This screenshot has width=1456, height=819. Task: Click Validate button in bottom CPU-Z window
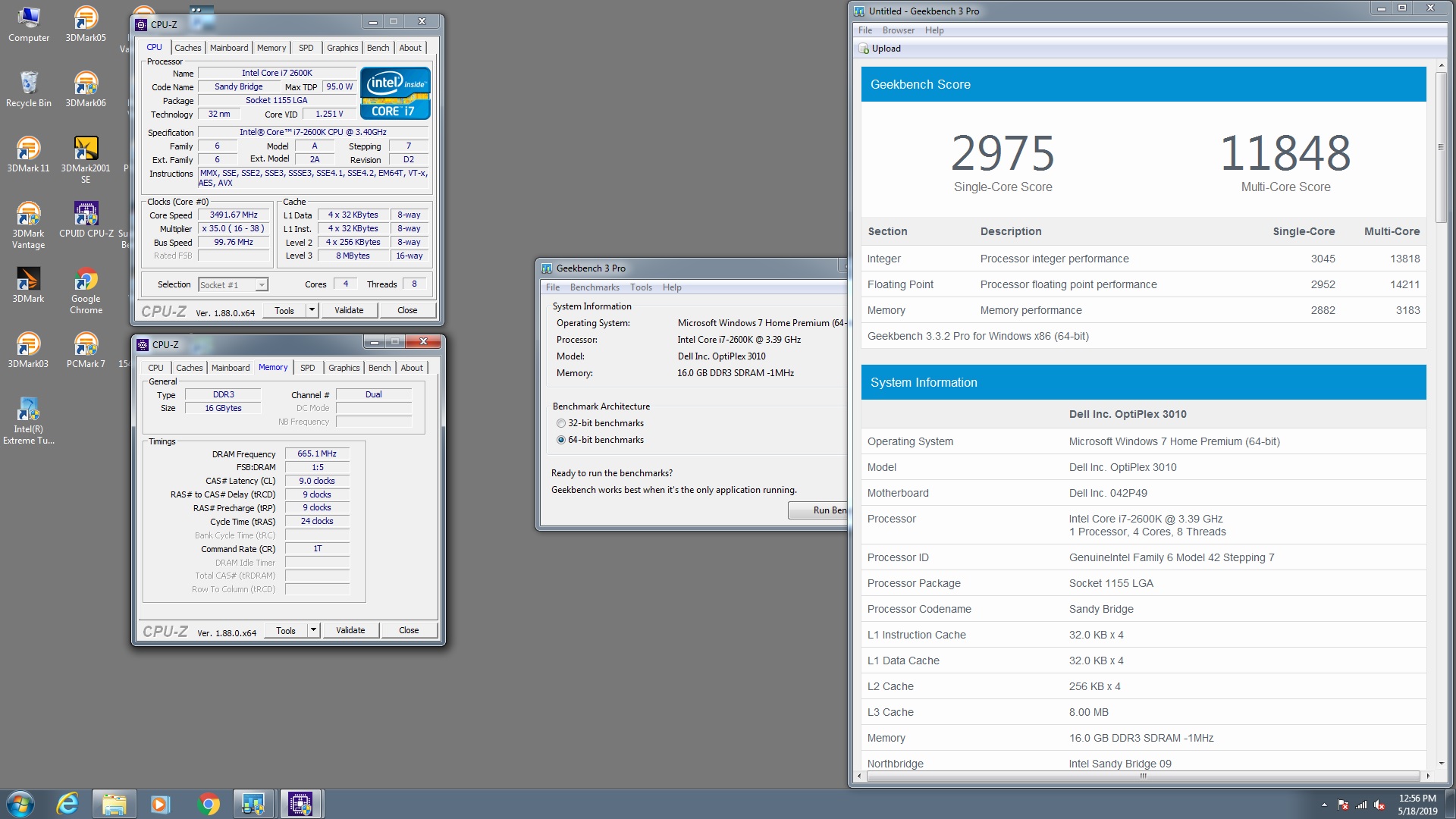click(x=350, y=630)
